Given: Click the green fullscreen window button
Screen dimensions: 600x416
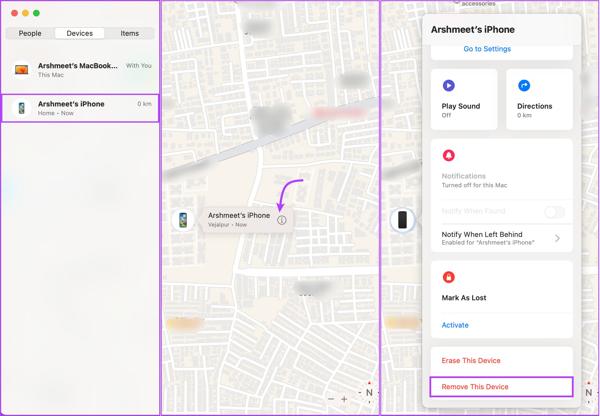Looking at the screenshot, I should point(36,13).
